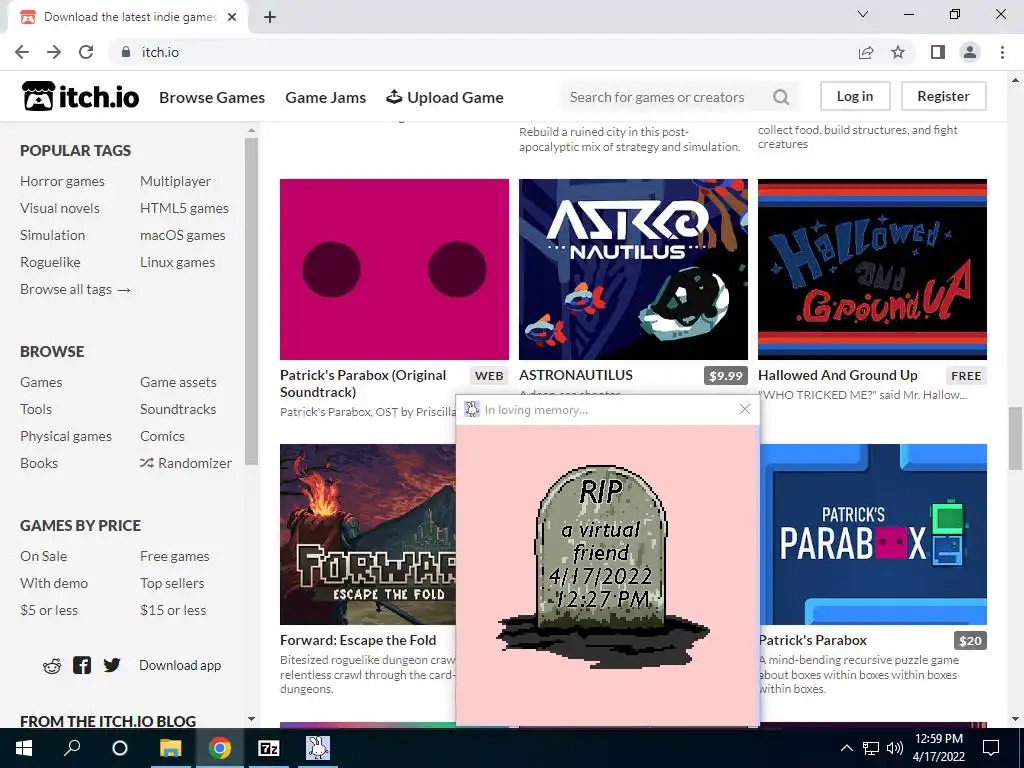Open the Twitter social icon
The image size is (1024, 768).
coord(112,665)
